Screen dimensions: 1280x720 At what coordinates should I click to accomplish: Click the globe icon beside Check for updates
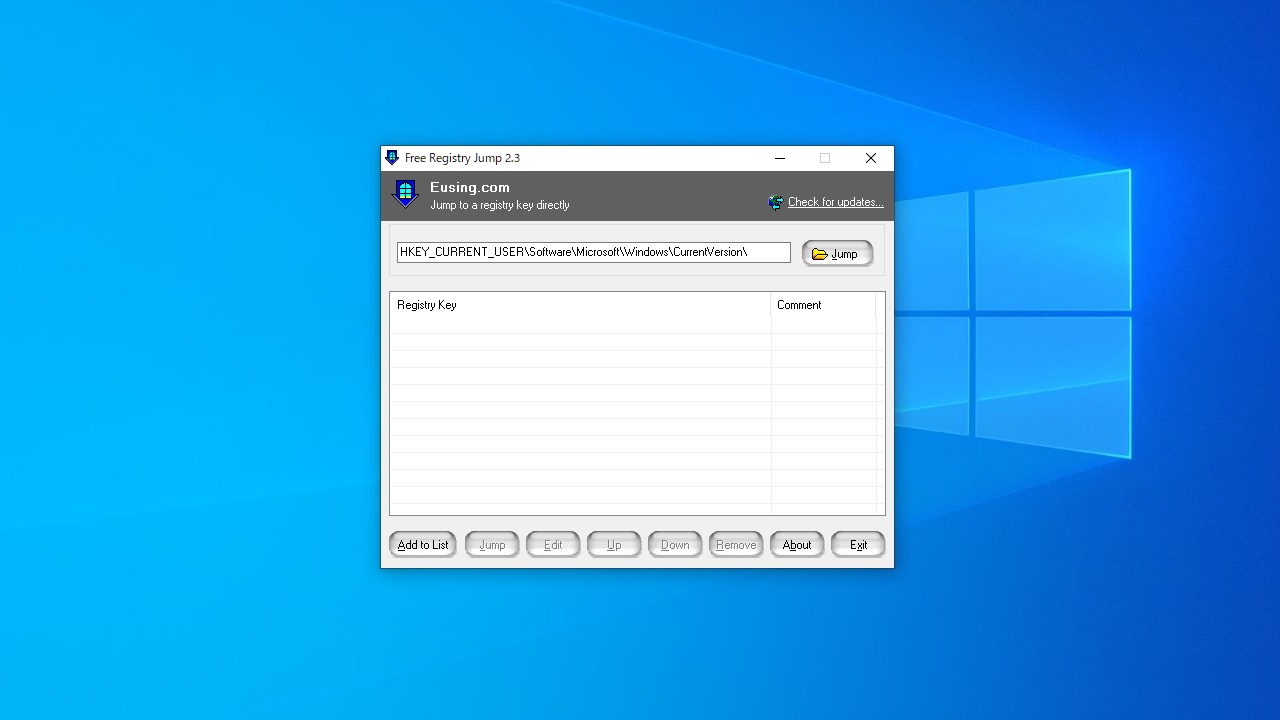776,202
